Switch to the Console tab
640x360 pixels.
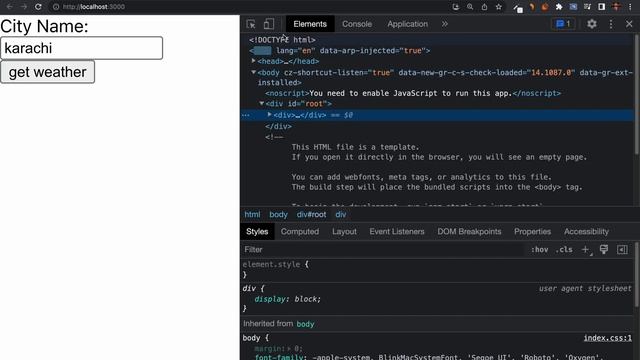click(x=357, y=24)
